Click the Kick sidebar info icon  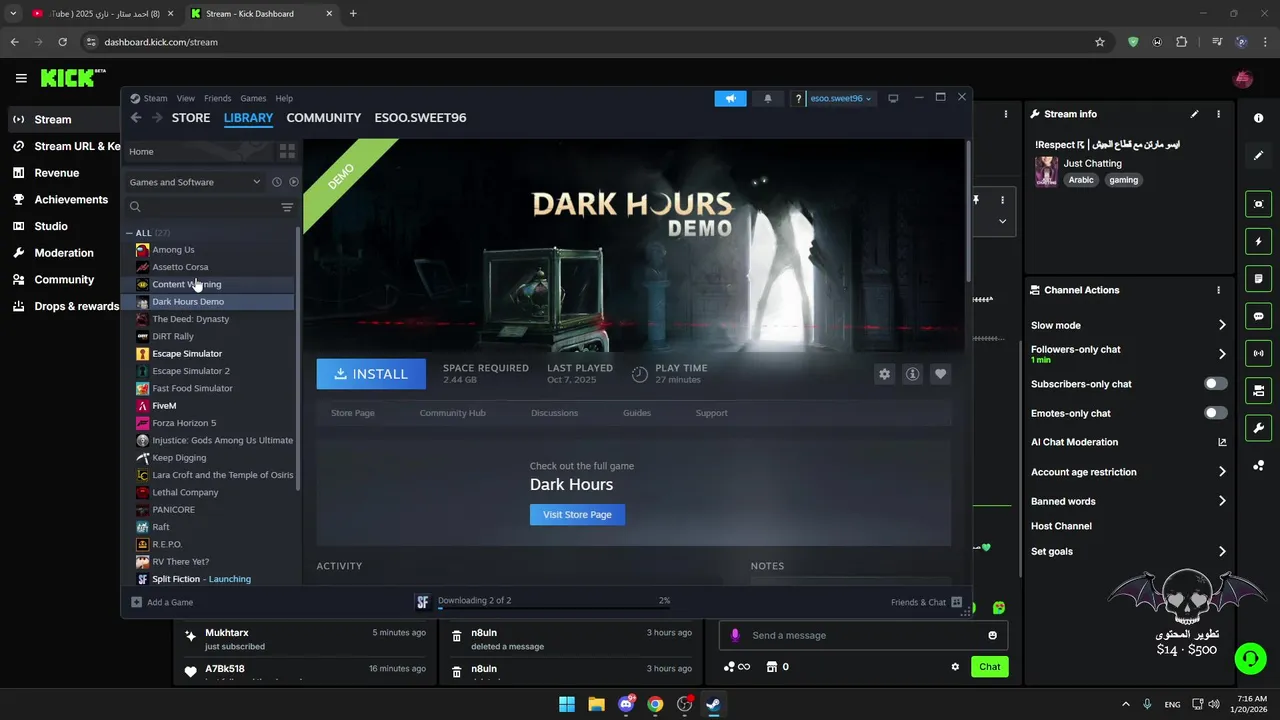pyautogui.click(x=1258, y=118)
